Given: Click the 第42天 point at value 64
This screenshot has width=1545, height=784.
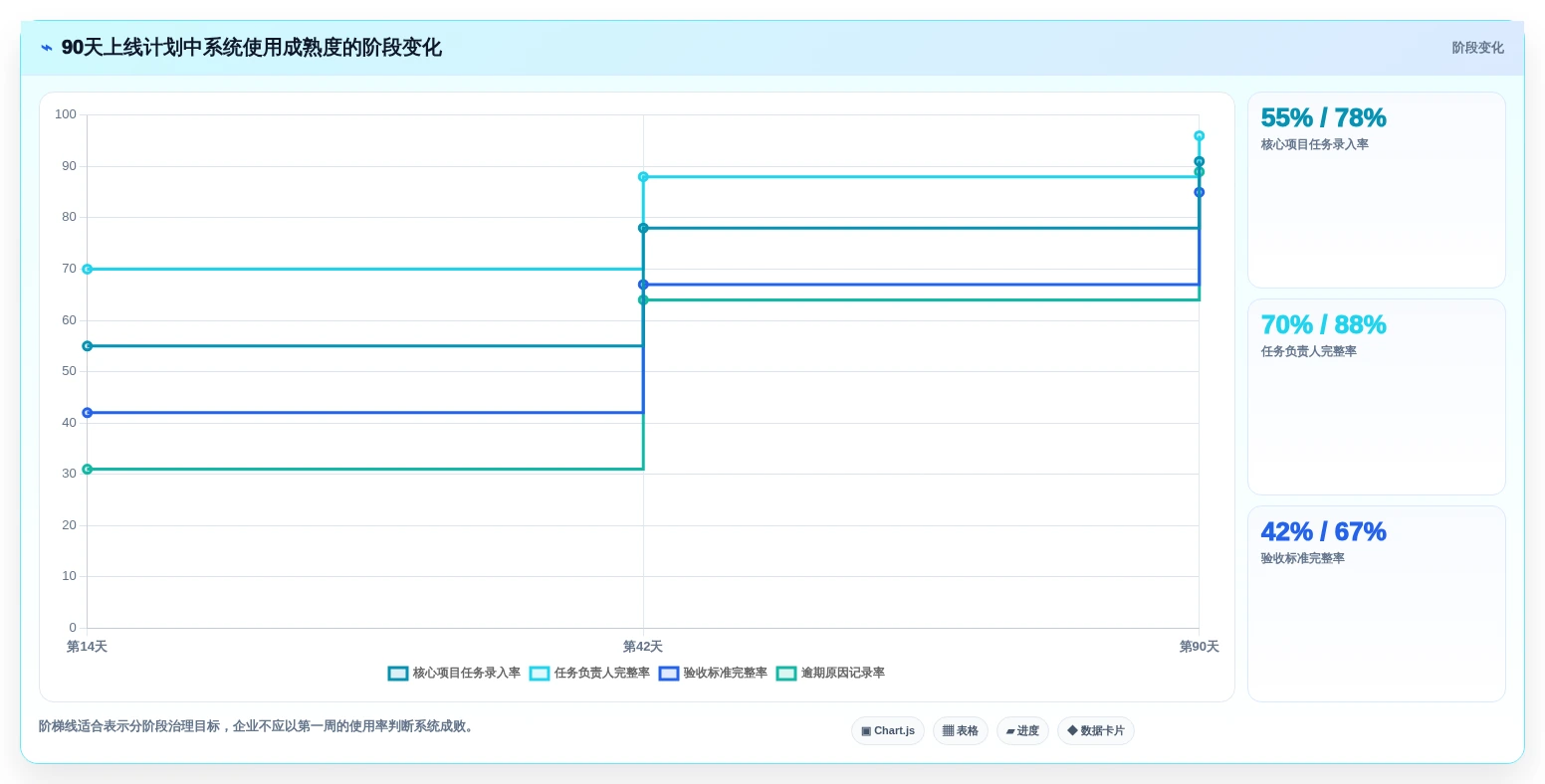Looking at the screenshot, I should click(643, 300).
